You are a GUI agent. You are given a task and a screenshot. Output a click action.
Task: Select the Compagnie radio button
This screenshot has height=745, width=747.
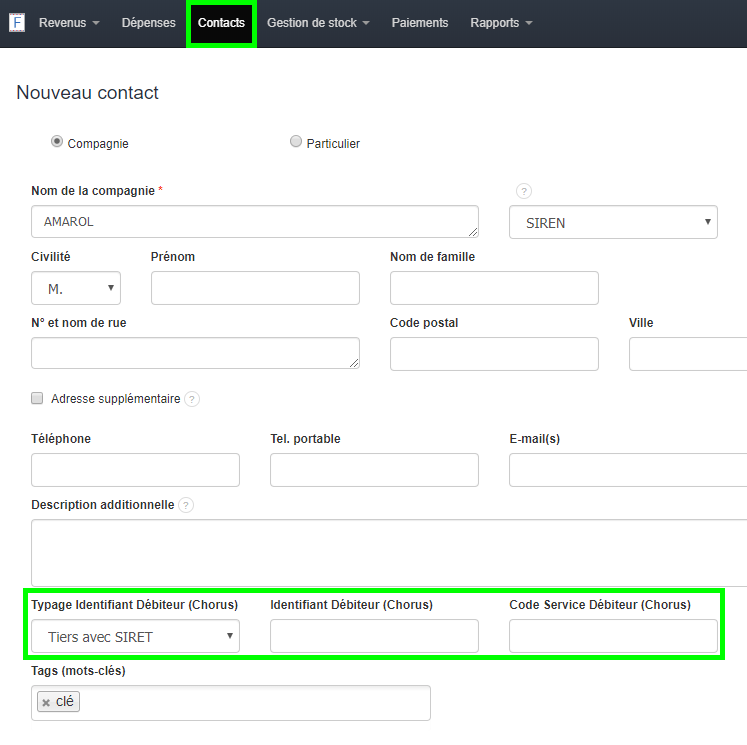57,142
